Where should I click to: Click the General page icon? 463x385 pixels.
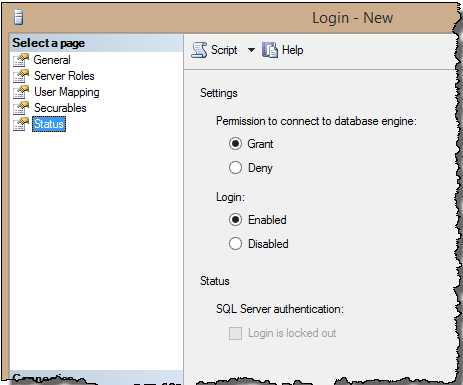click(21, 60)
